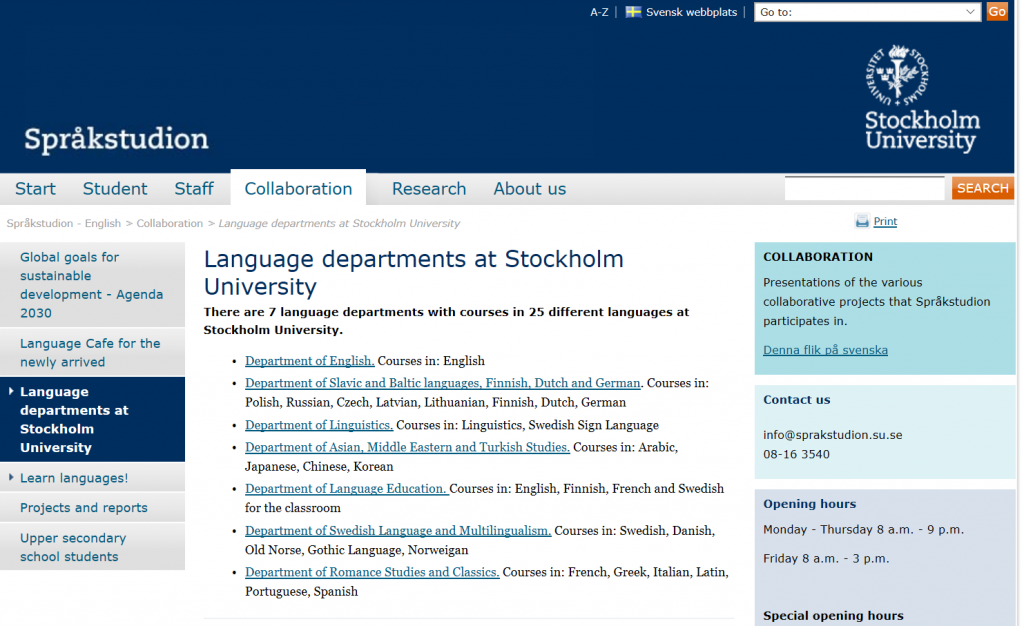Click the 'Opening hours' heading

click(809, 504)
